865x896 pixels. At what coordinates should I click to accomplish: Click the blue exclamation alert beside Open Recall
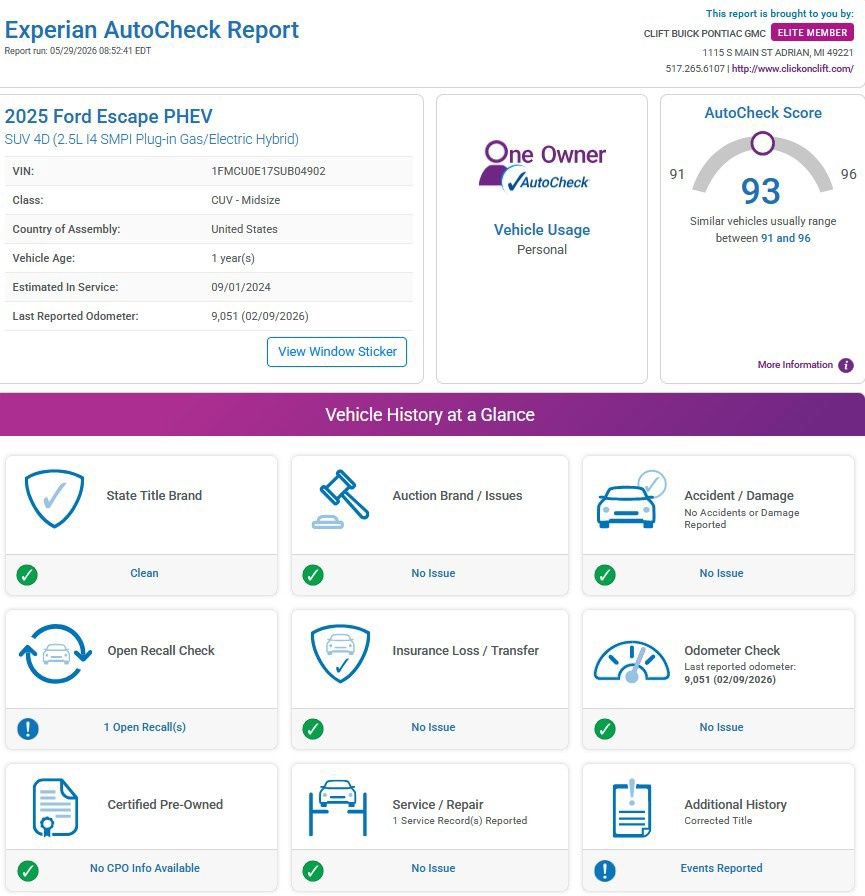[28, 729]
